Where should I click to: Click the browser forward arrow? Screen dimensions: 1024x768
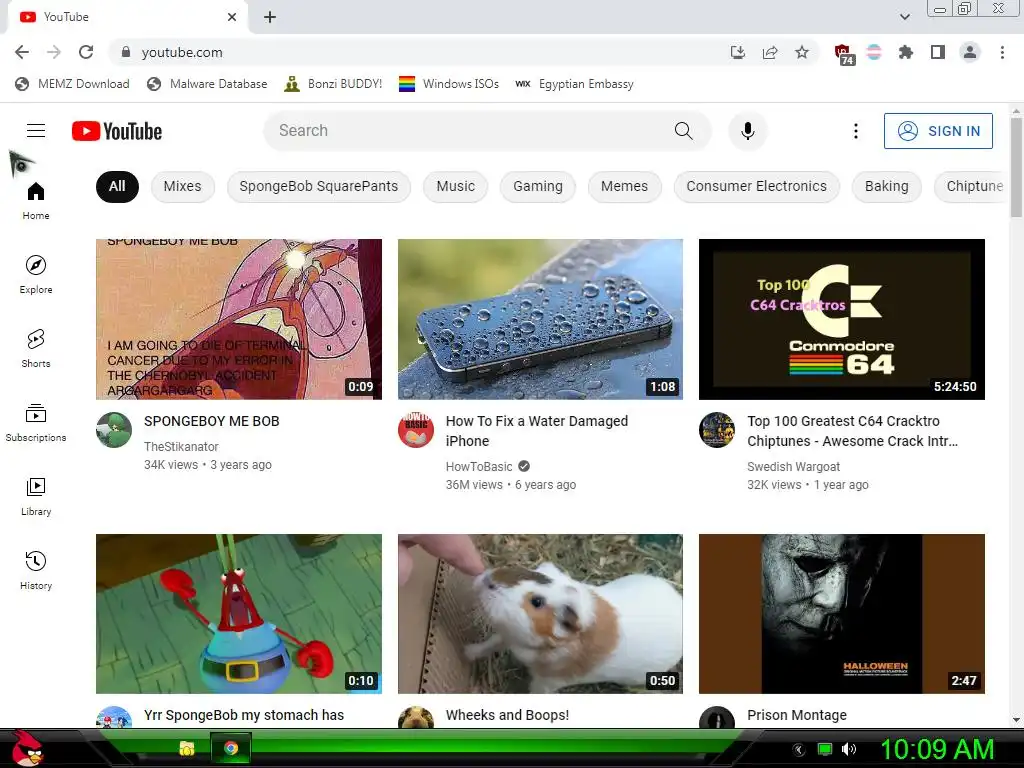point(54,52)
